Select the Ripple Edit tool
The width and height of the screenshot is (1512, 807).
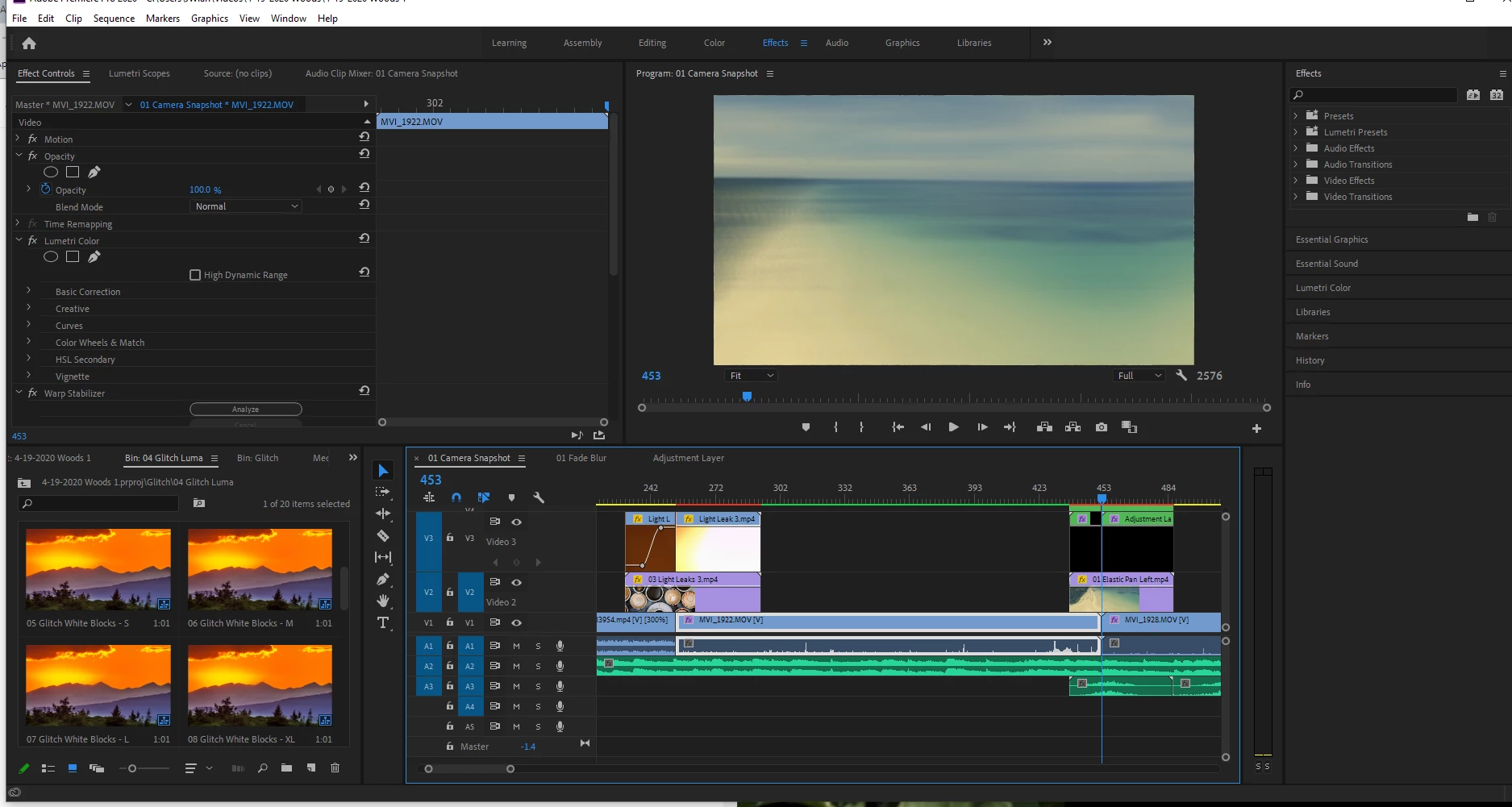click(x=383, y=514)
